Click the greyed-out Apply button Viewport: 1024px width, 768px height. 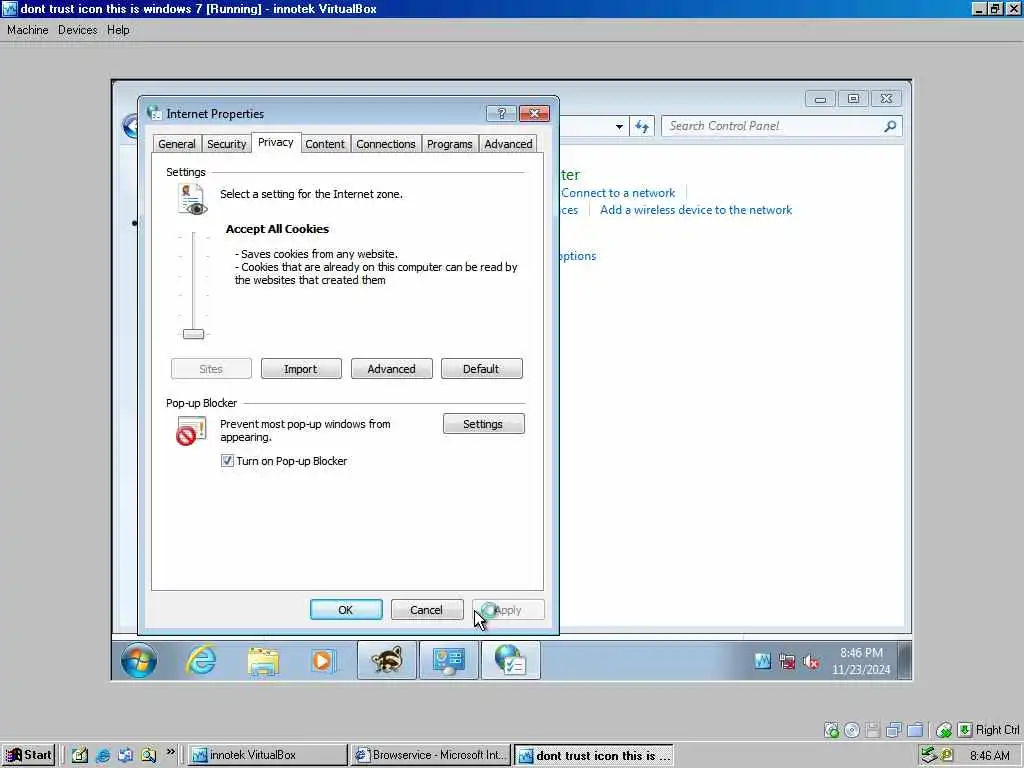coord(508,610)
